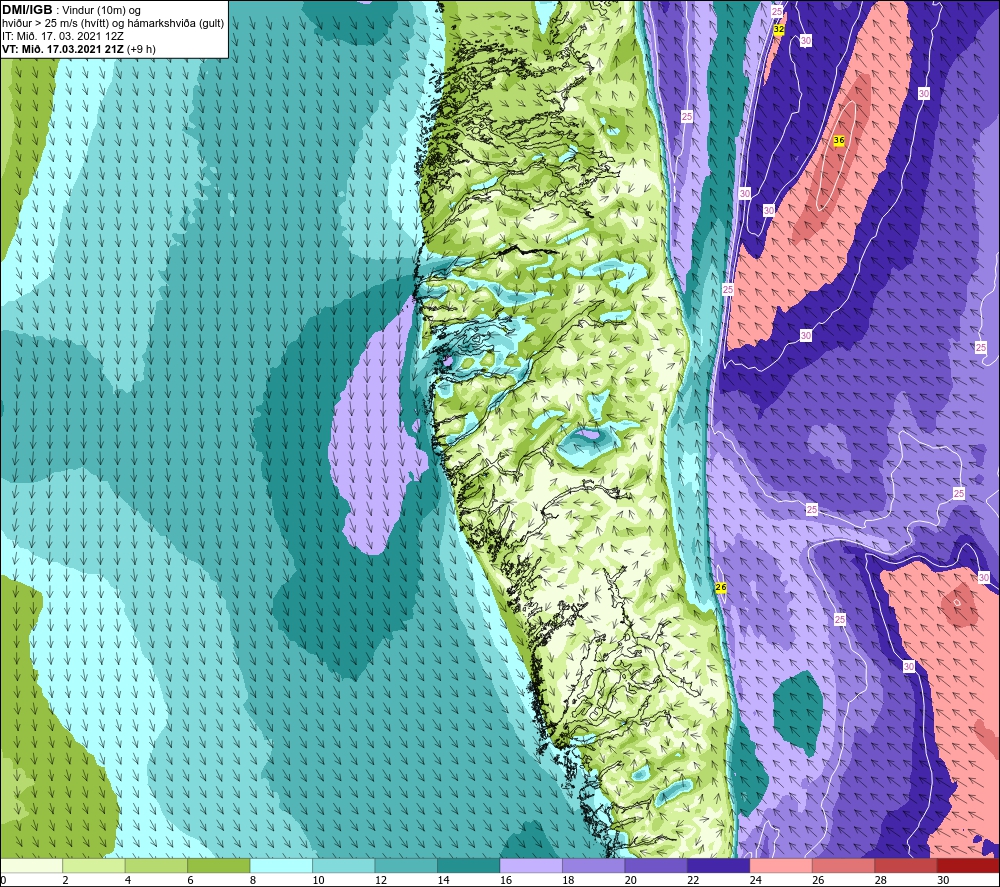Select the 16–18 m/s lavender swatch
The image size is (1000, 887).
[x=531, y=866]
